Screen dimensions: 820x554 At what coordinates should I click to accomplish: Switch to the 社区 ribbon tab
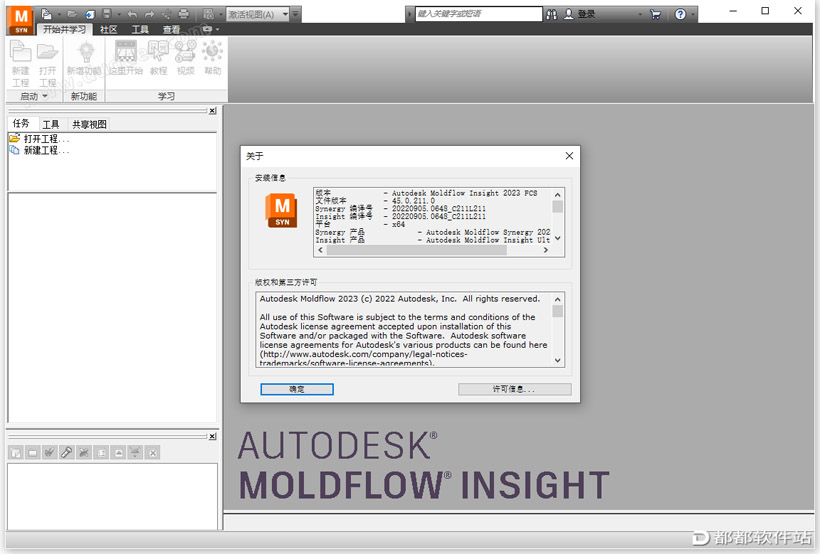(109, 29)
